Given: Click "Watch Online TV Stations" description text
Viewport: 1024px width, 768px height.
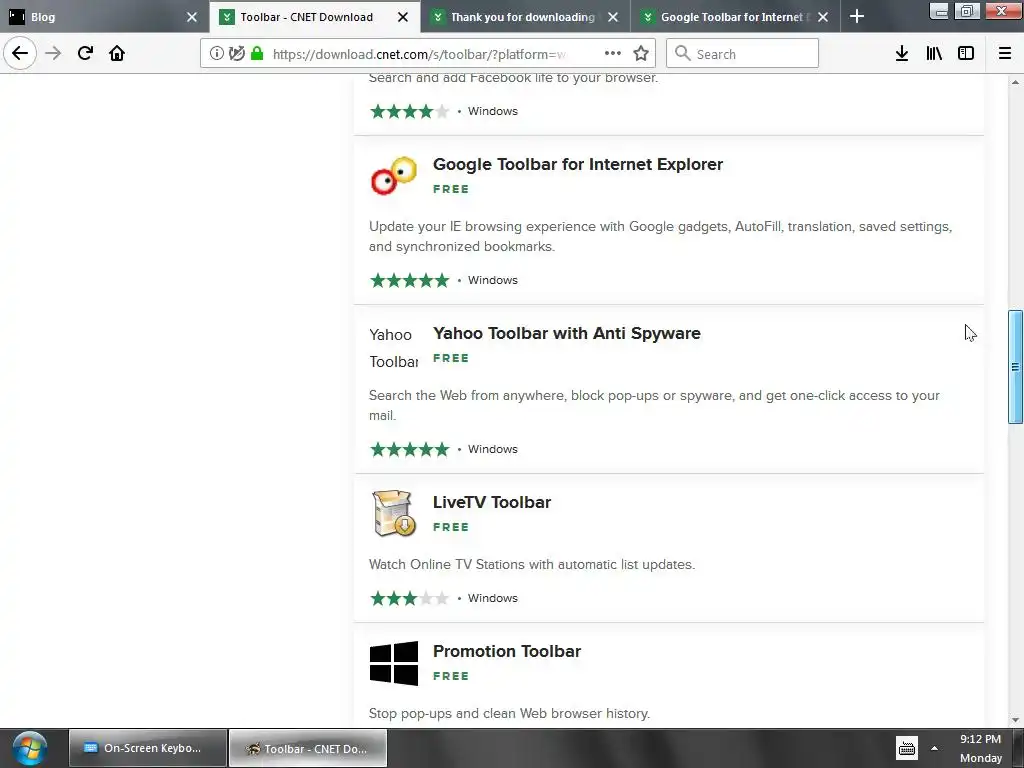Looking at the screenshot, I should [x=532, y=564].
